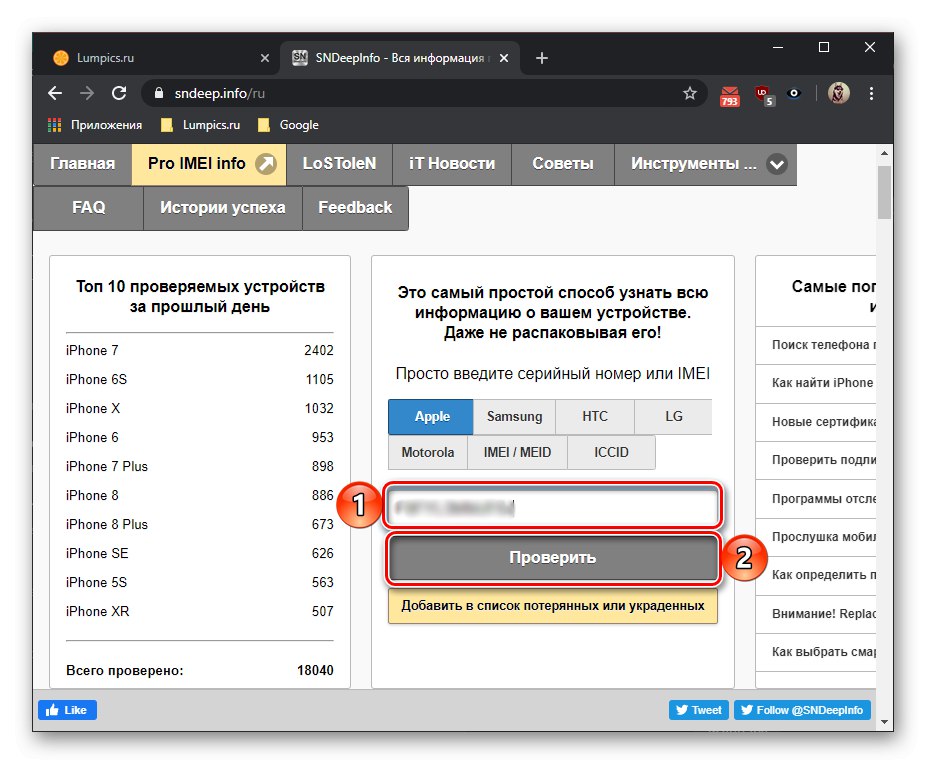Click Добавить в список потерянных или украденных
This screenshot has height=764, width=926.
pos(552,606)
